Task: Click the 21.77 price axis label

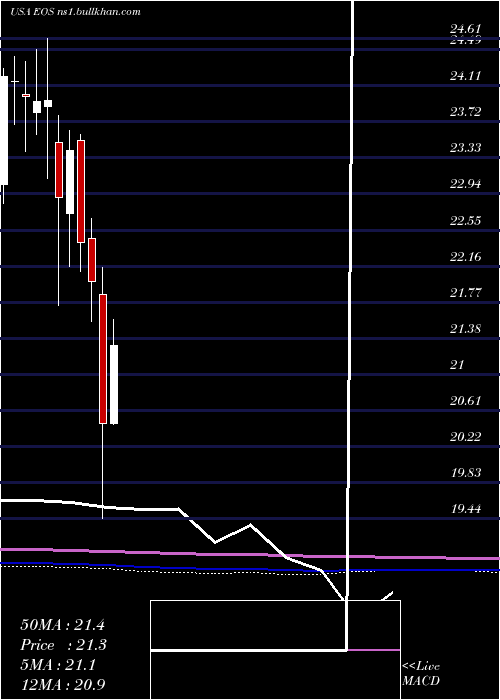Action: [x=465, y=293]
